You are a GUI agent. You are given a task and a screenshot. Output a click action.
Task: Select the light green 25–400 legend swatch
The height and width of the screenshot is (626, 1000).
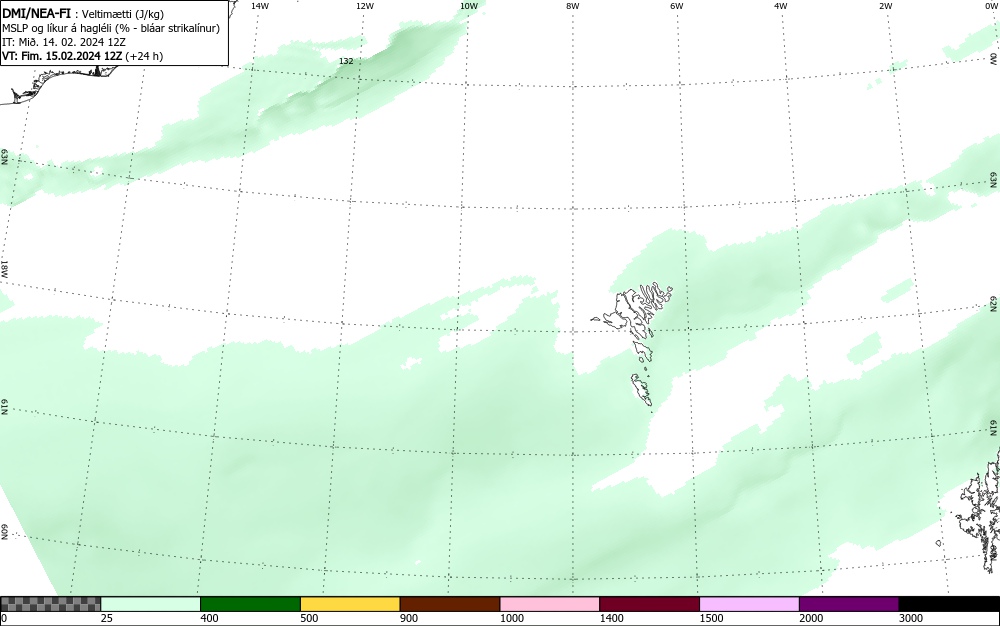[151, 604]
